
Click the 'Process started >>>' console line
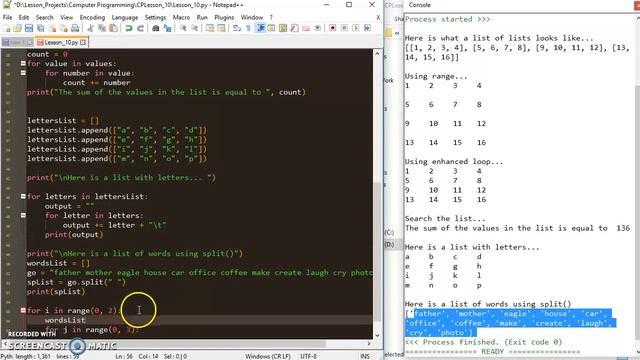coord(447,19)
